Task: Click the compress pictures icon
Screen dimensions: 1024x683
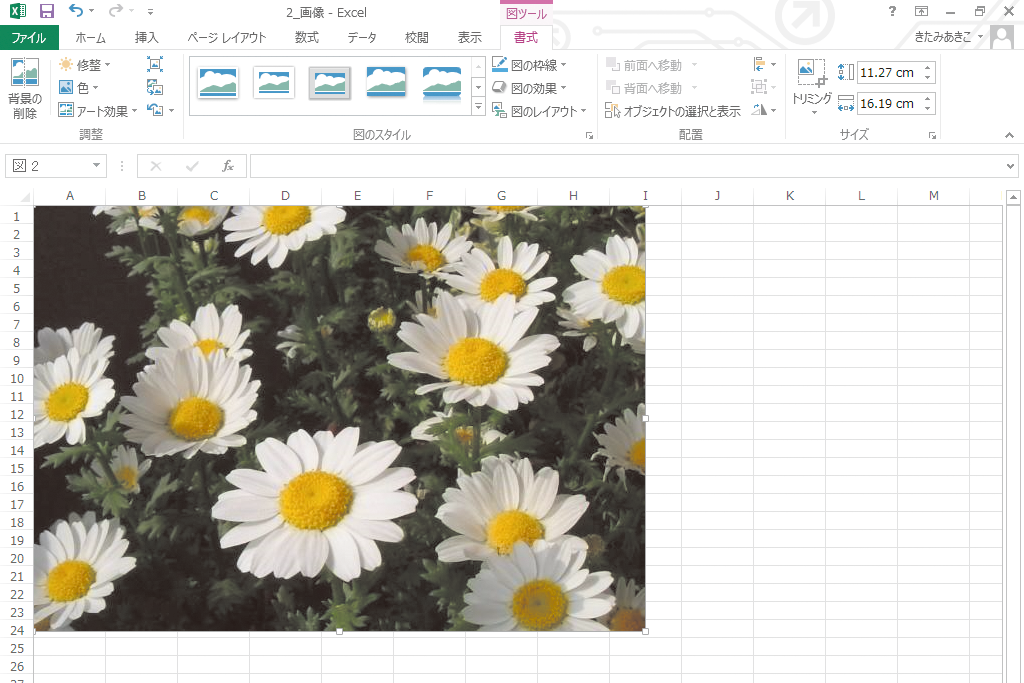Action: 155,64
